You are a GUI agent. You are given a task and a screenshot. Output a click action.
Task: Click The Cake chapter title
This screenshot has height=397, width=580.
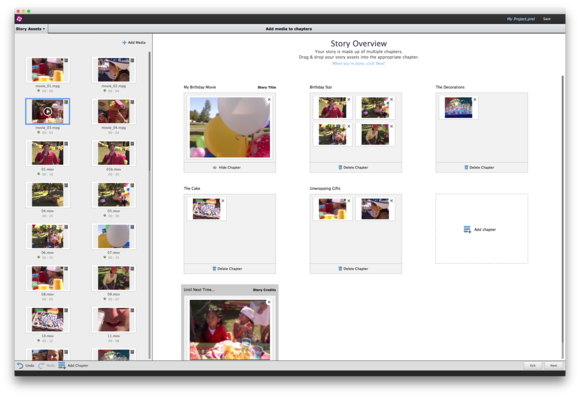tap(192, 188)
